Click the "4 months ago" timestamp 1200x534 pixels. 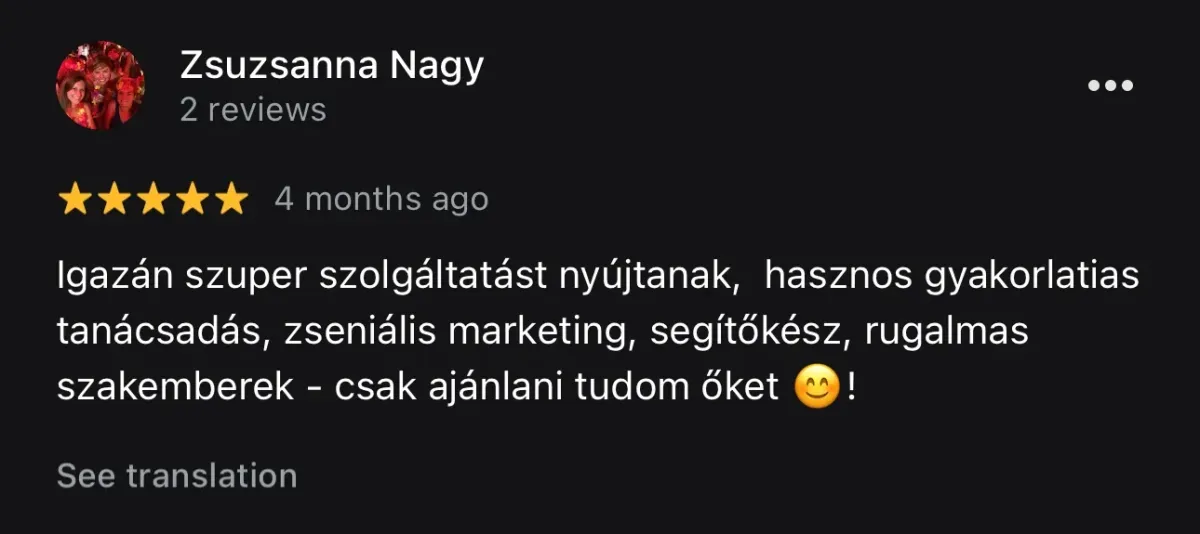coord(382,199)
